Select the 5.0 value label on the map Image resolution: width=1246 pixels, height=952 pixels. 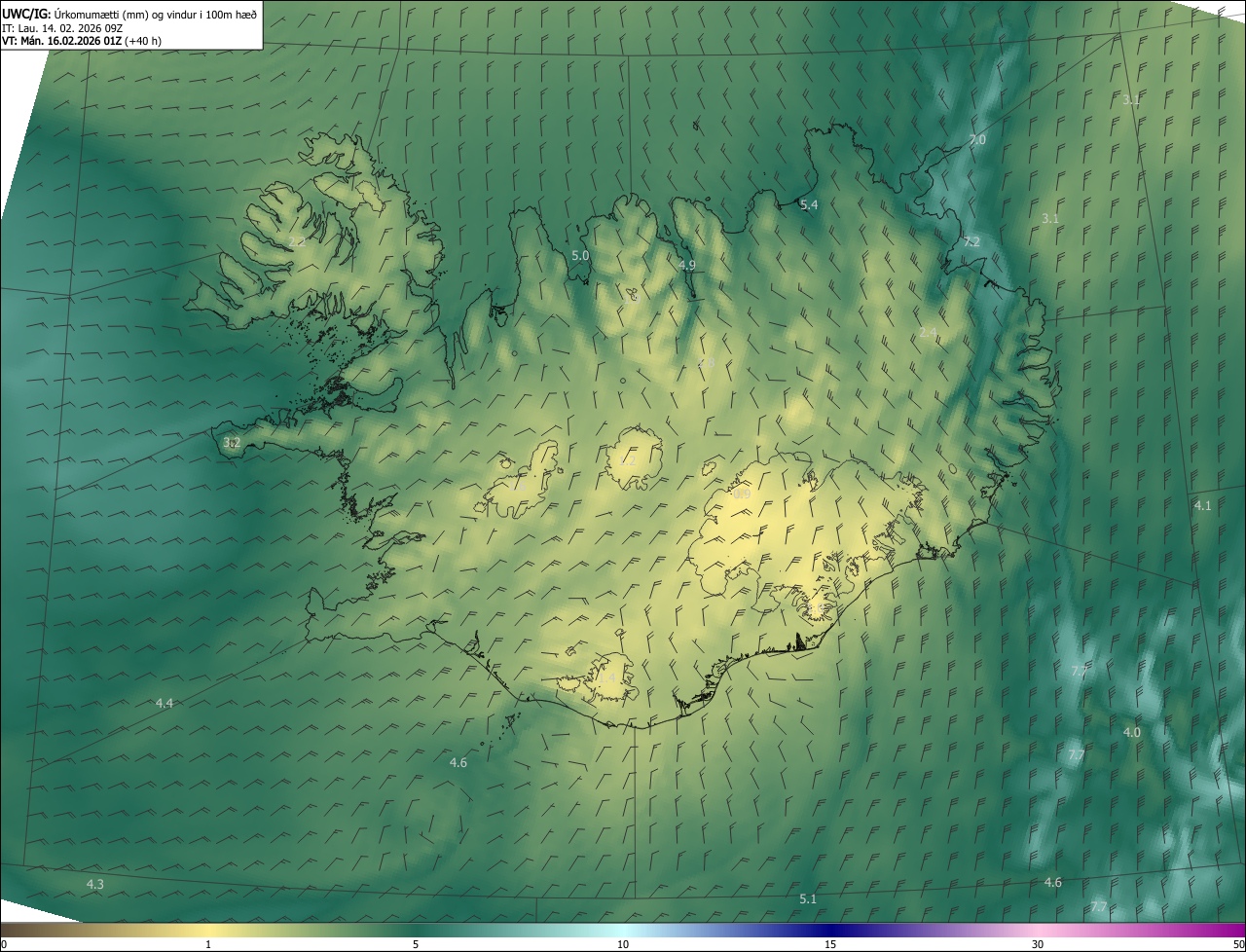pos(580,255)
